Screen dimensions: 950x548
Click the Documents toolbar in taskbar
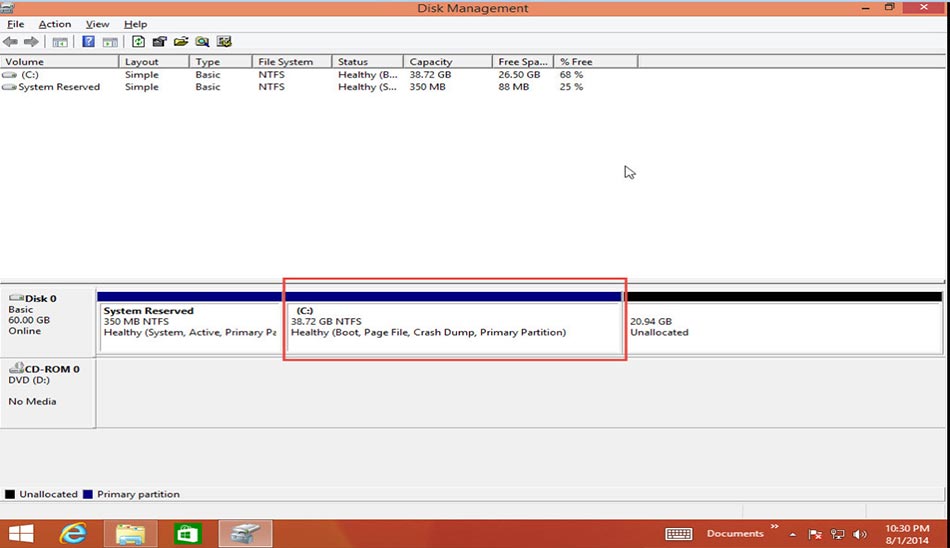(x=735, y=533)
